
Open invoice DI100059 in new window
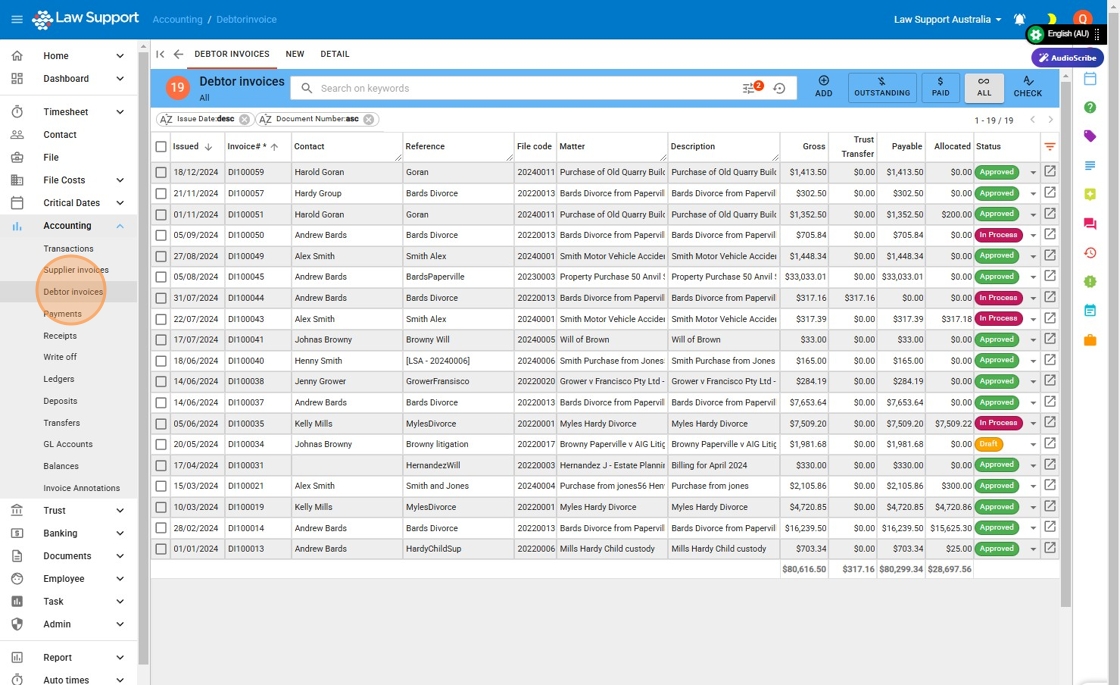[x=1050, y=172]
